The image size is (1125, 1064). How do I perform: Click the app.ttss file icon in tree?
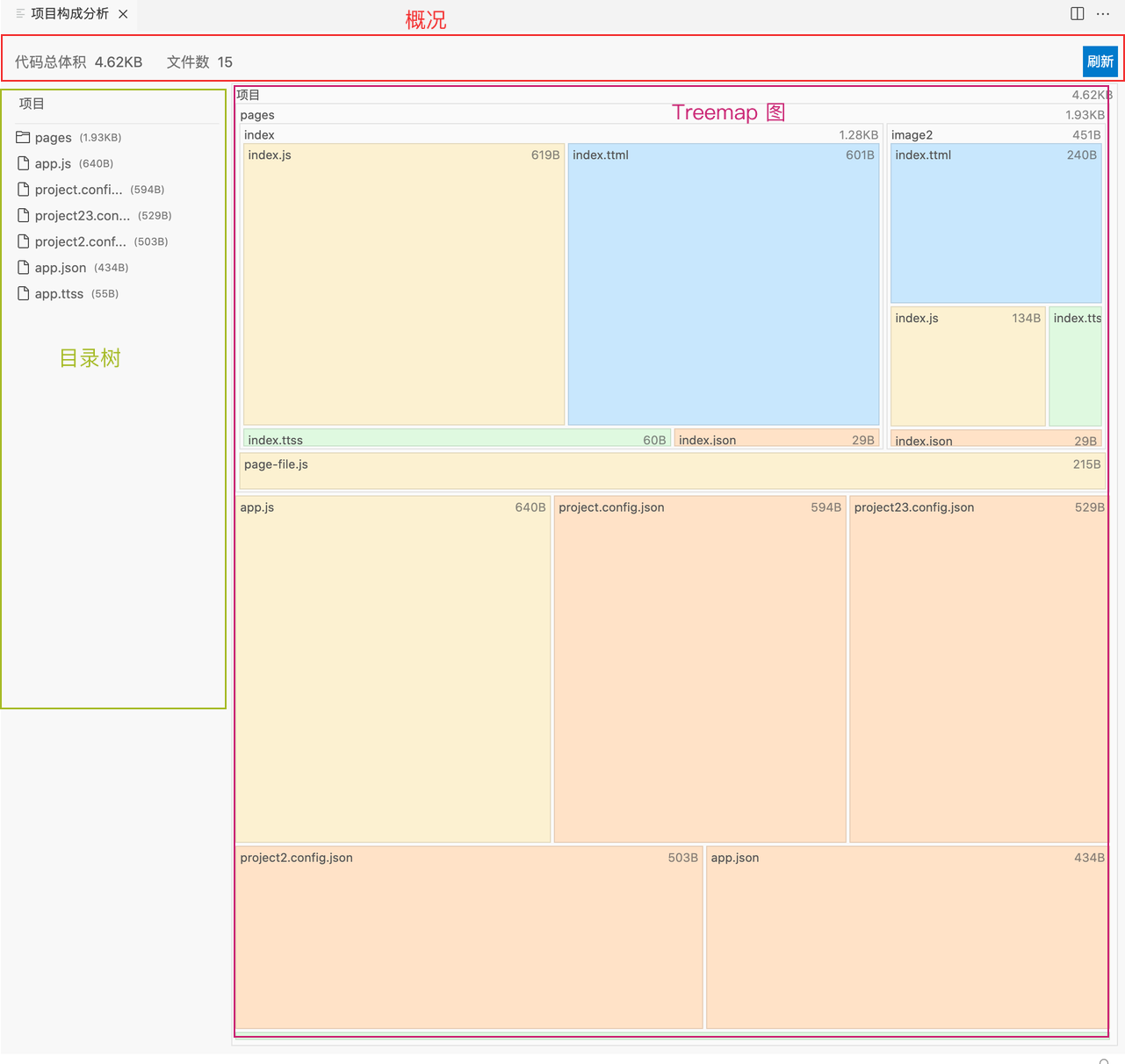pyautogui.click(x=24, y=293)
